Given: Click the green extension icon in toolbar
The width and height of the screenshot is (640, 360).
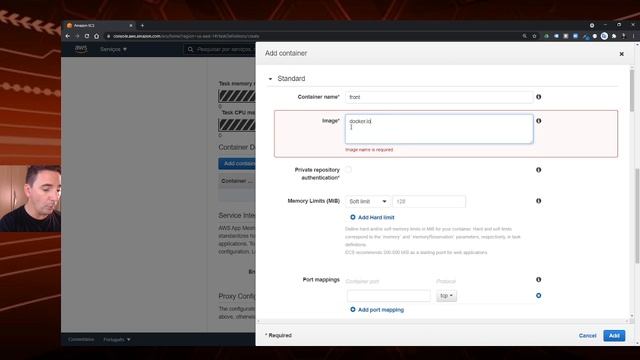Looking at the screenshot, I should point(546,36).
